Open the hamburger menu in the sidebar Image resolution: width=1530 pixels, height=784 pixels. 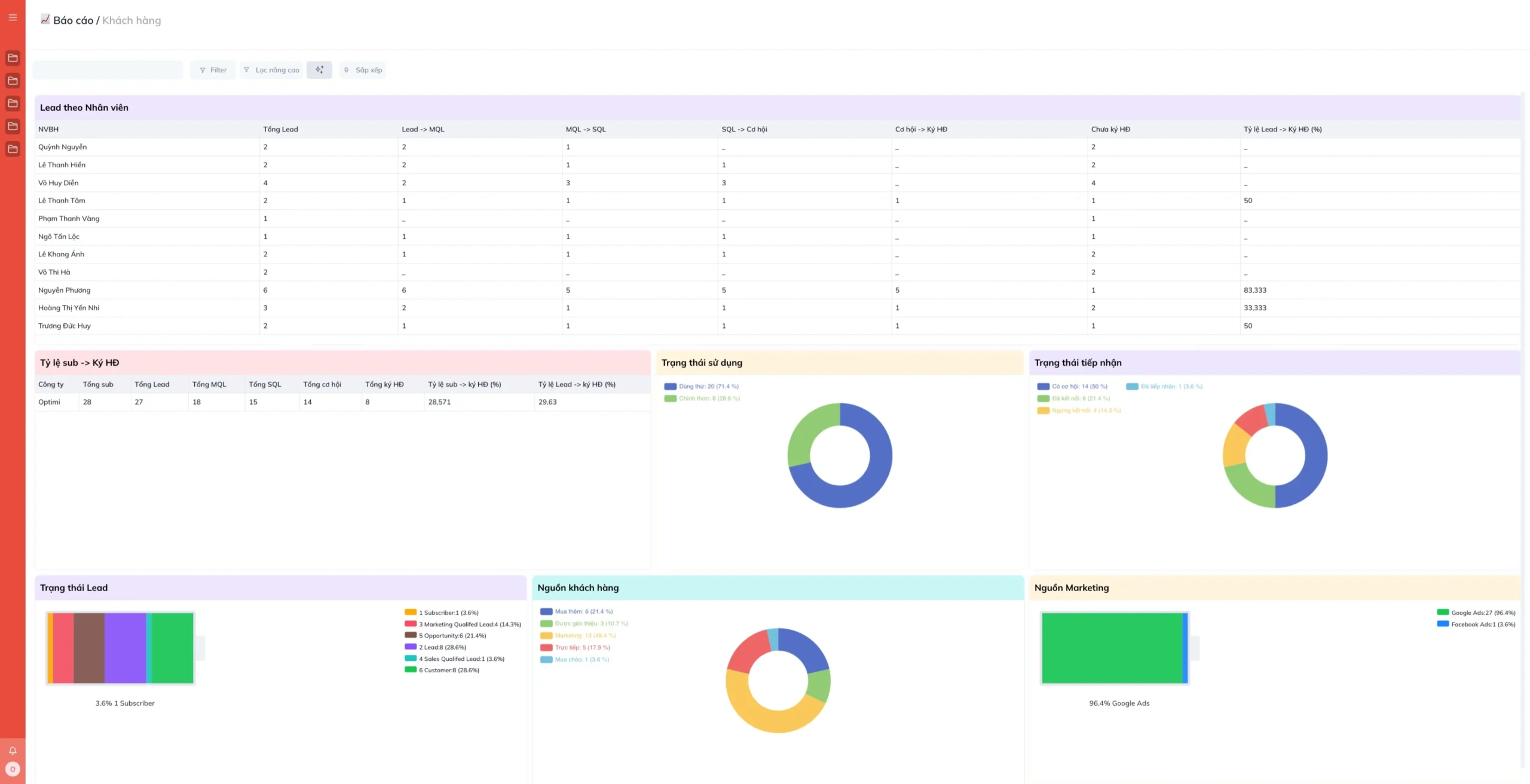(13, 17)
